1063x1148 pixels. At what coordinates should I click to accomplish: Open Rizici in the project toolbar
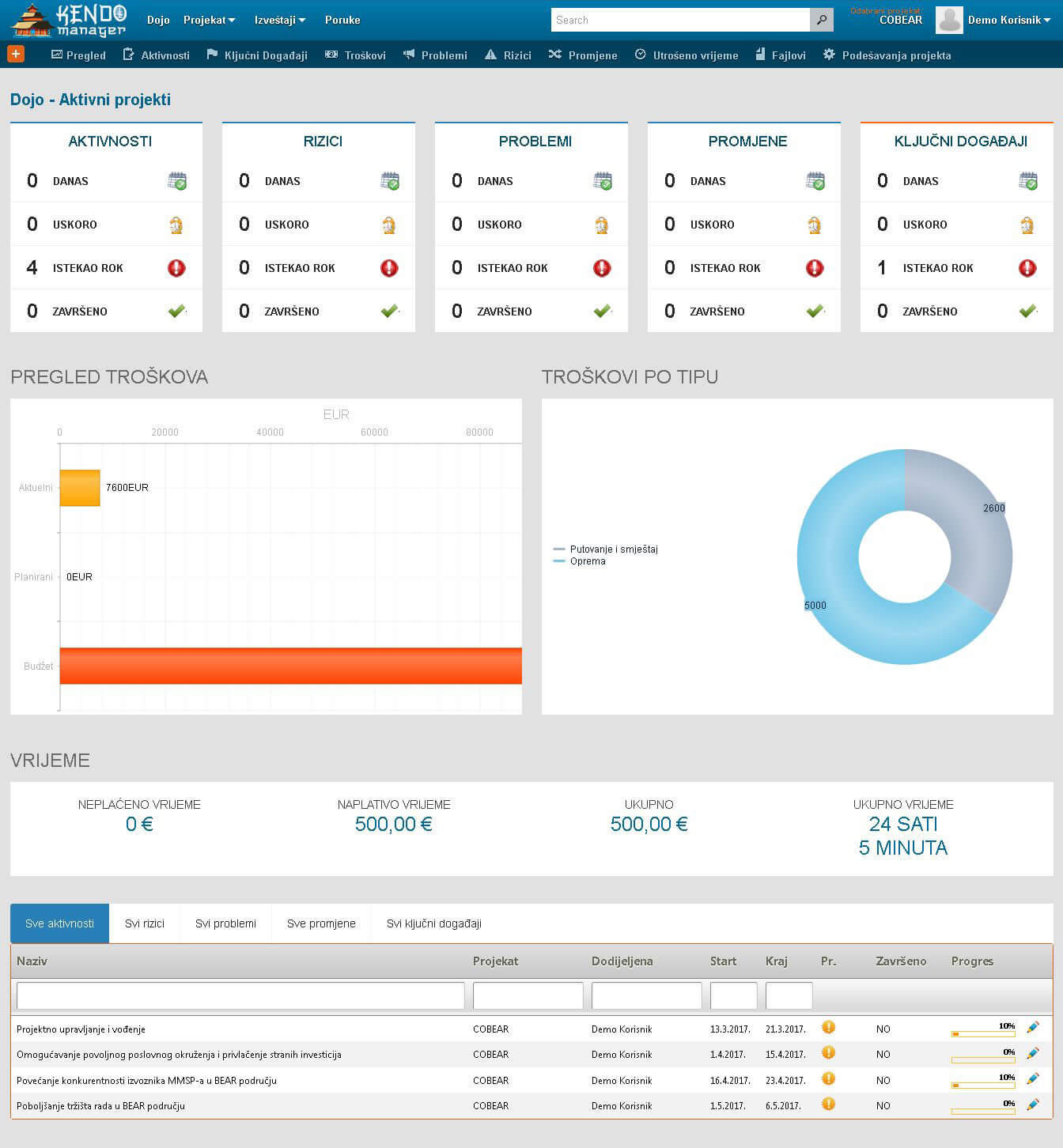[x=508, y=55]
